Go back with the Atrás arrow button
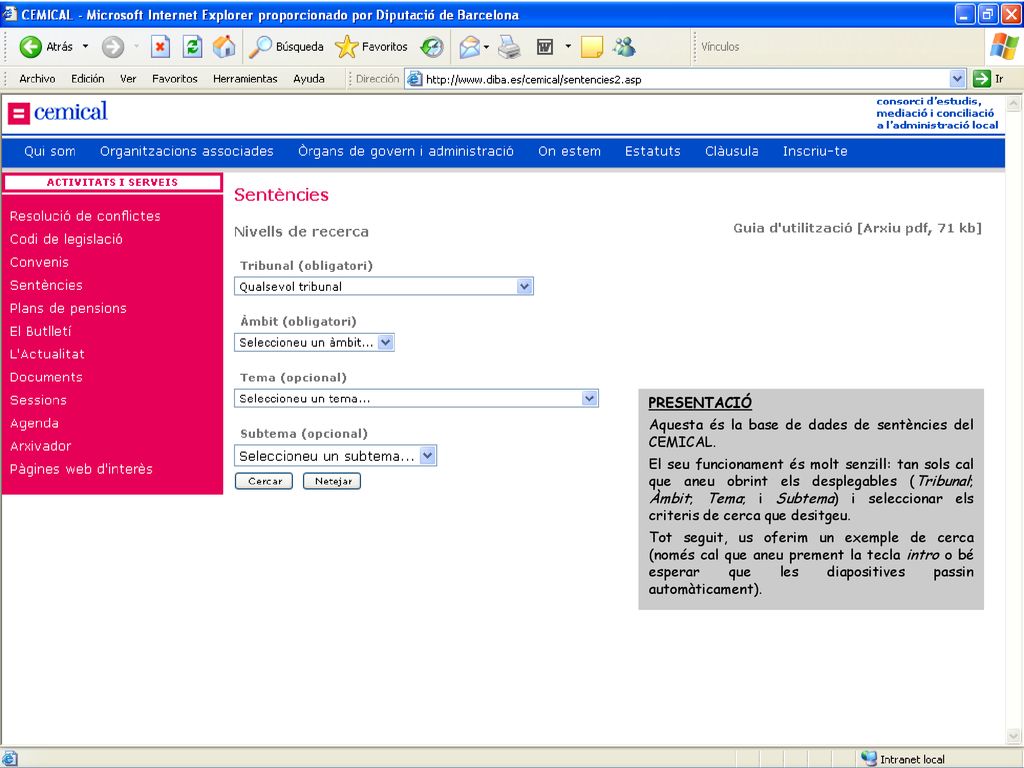Screen dimensions: 1024x768 click(46, 46)
